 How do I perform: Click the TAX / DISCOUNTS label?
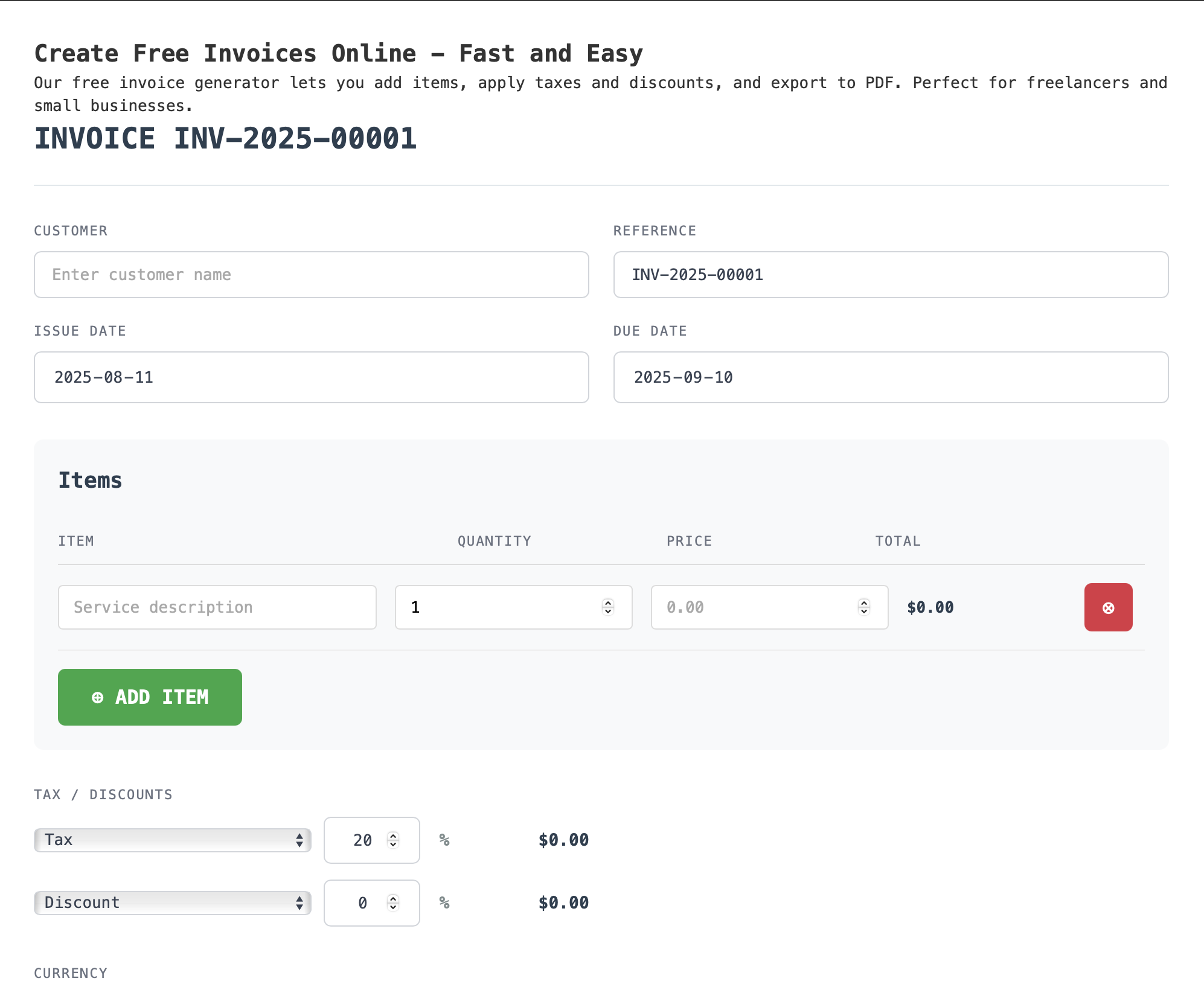[103, 794]
